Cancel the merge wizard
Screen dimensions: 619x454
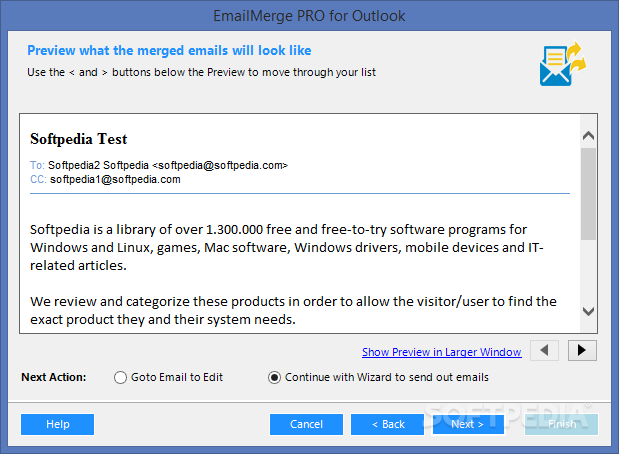click(x=306, y=424)
